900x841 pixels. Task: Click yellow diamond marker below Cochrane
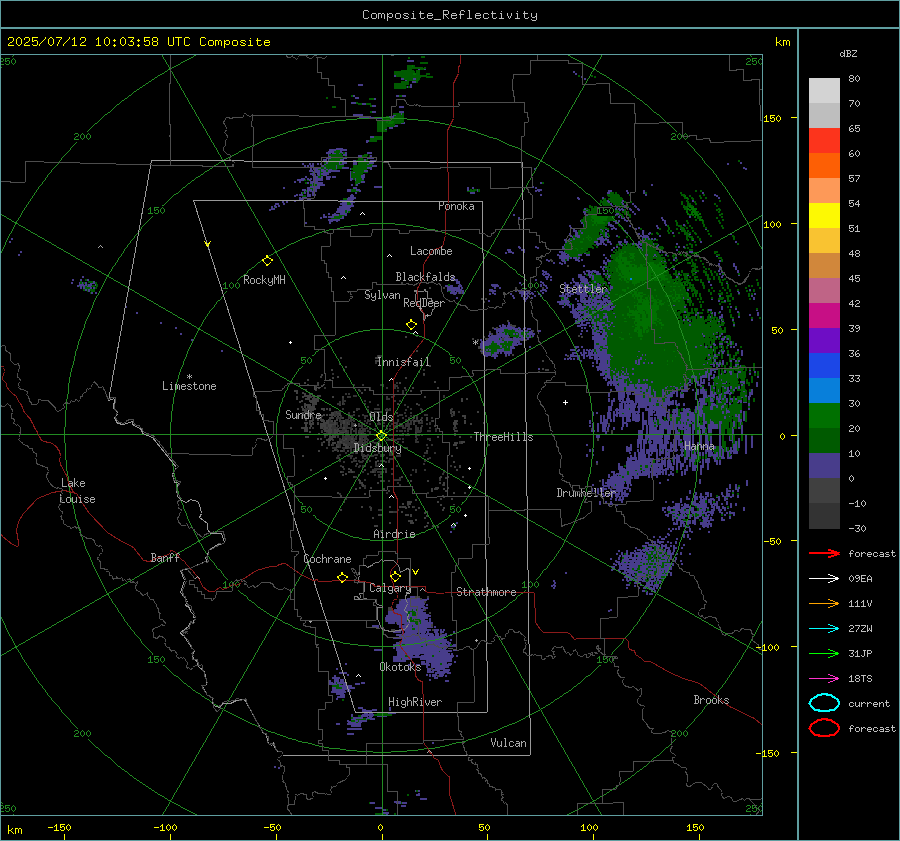342,578
